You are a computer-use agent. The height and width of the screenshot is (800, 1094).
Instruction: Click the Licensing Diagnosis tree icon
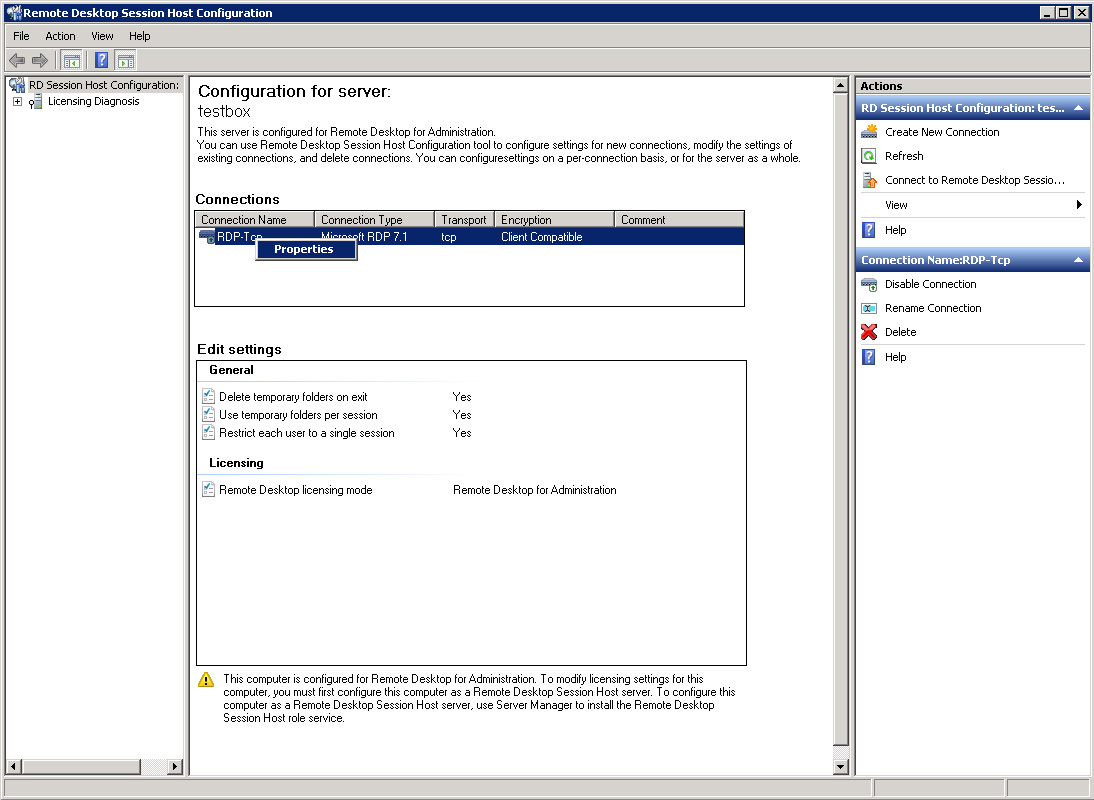click(x=36, y=102)
